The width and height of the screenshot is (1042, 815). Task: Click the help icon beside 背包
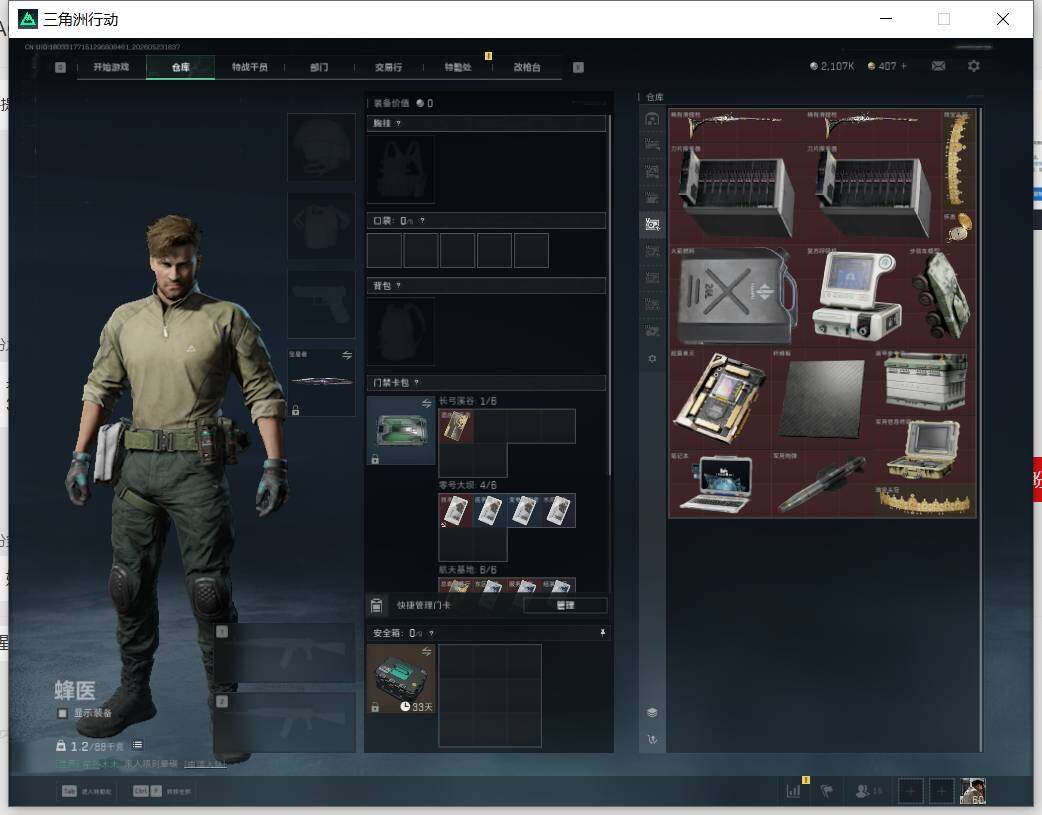398,286
